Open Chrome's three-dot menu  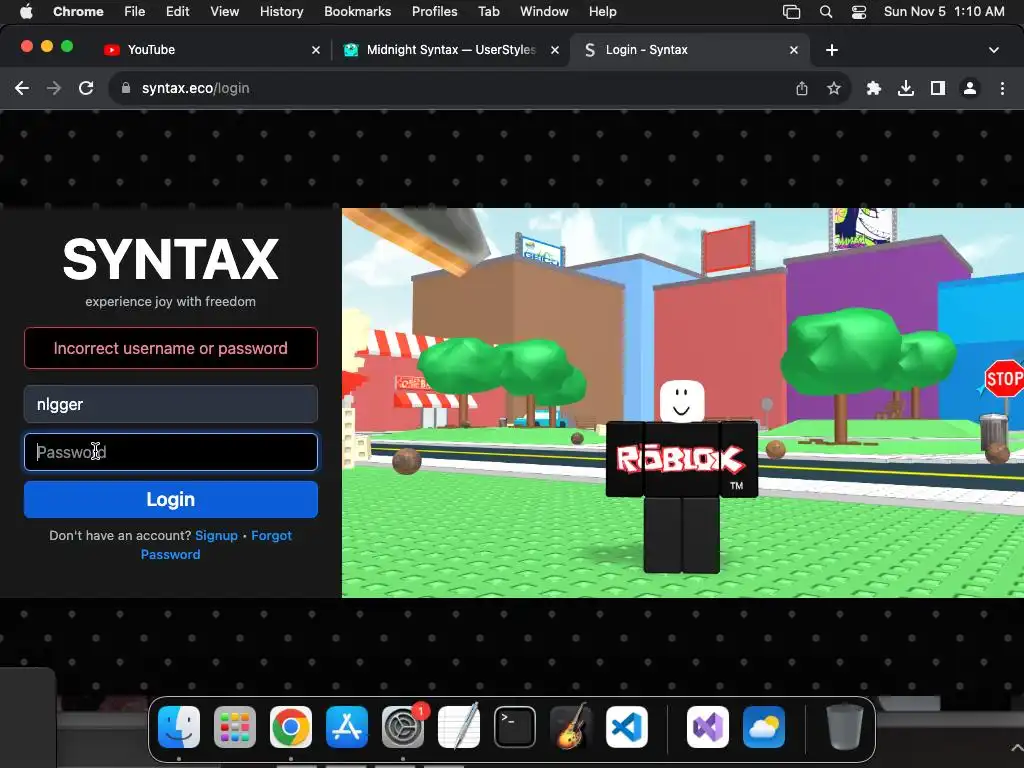[x=1002, y=88]
